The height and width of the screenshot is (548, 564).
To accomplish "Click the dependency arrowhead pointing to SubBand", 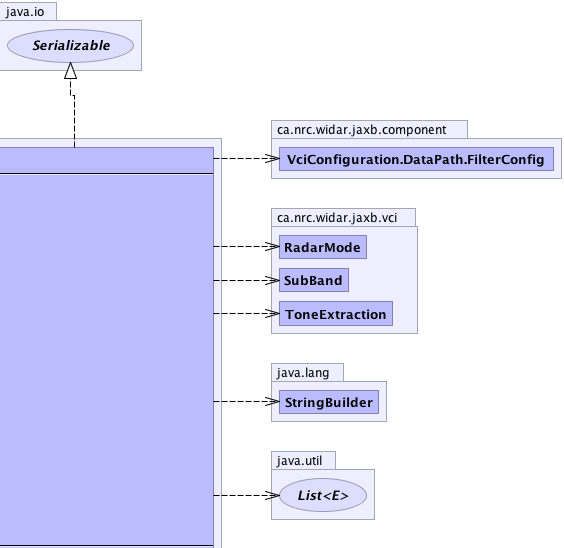I will [x=272, y=280].
